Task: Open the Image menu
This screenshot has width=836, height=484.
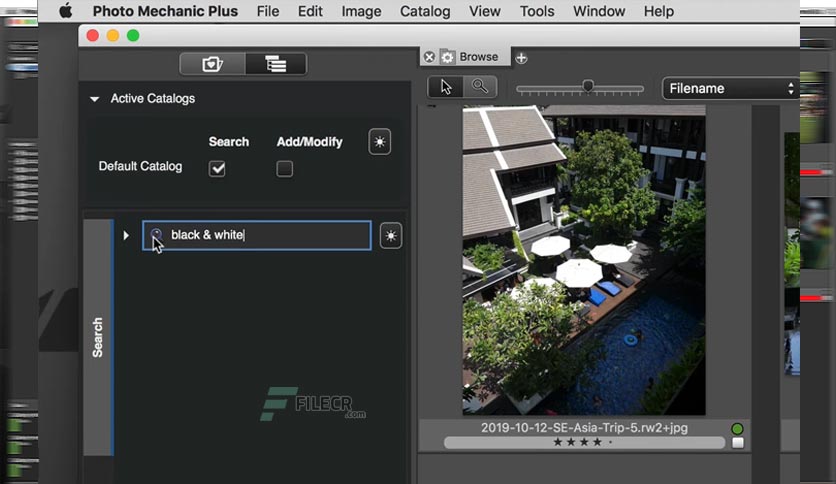Action: coord(361,11)
